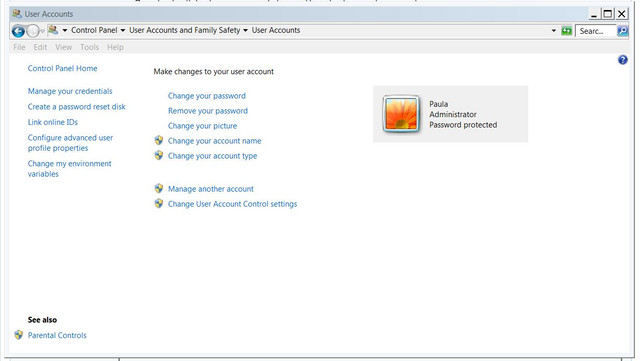
Task: Open recent pages dropdown next to Forward
Action: coord(42,31)
